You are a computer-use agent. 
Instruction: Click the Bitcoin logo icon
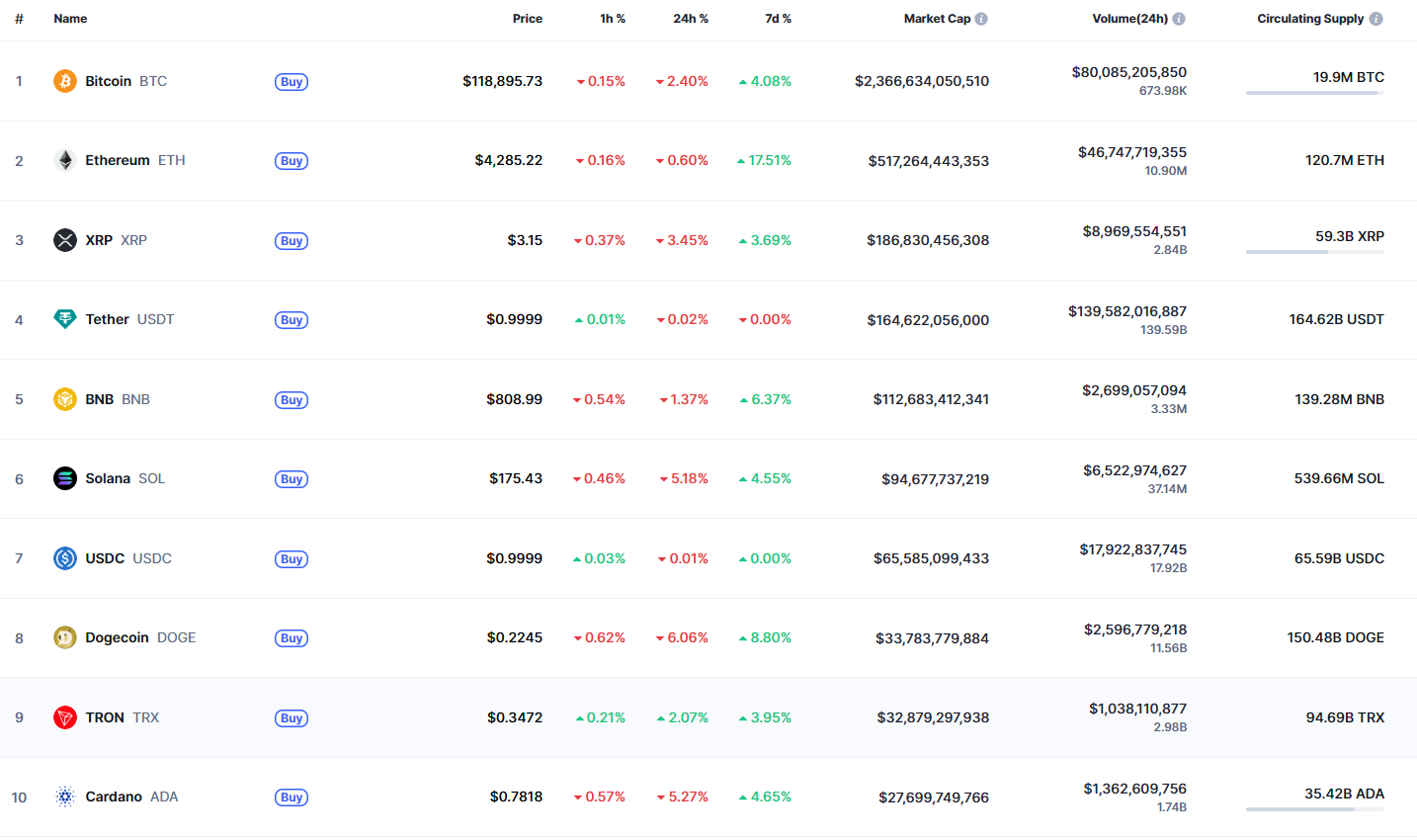pos(65,81)
